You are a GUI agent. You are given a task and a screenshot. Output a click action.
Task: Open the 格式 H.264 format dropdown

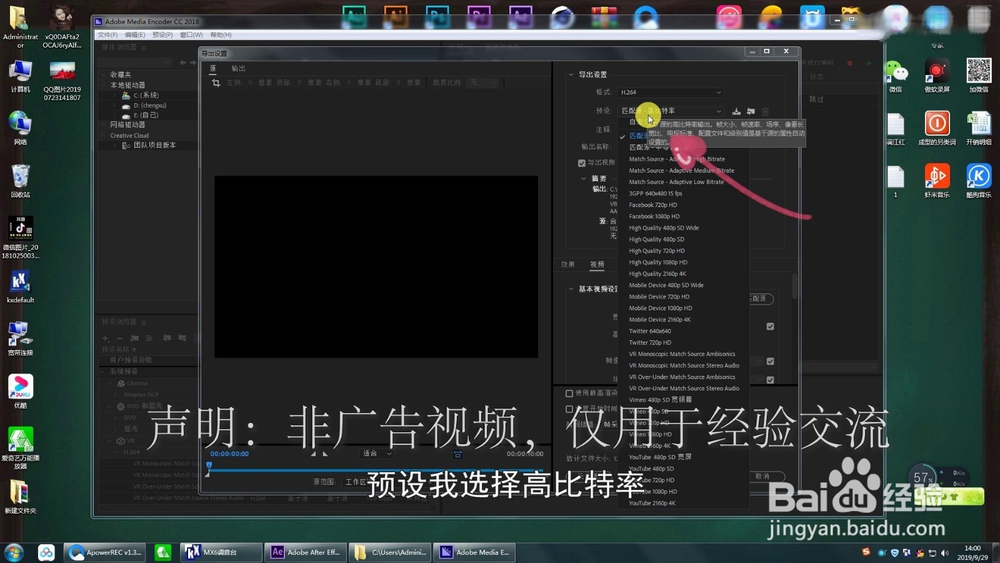tap(670, 92)
